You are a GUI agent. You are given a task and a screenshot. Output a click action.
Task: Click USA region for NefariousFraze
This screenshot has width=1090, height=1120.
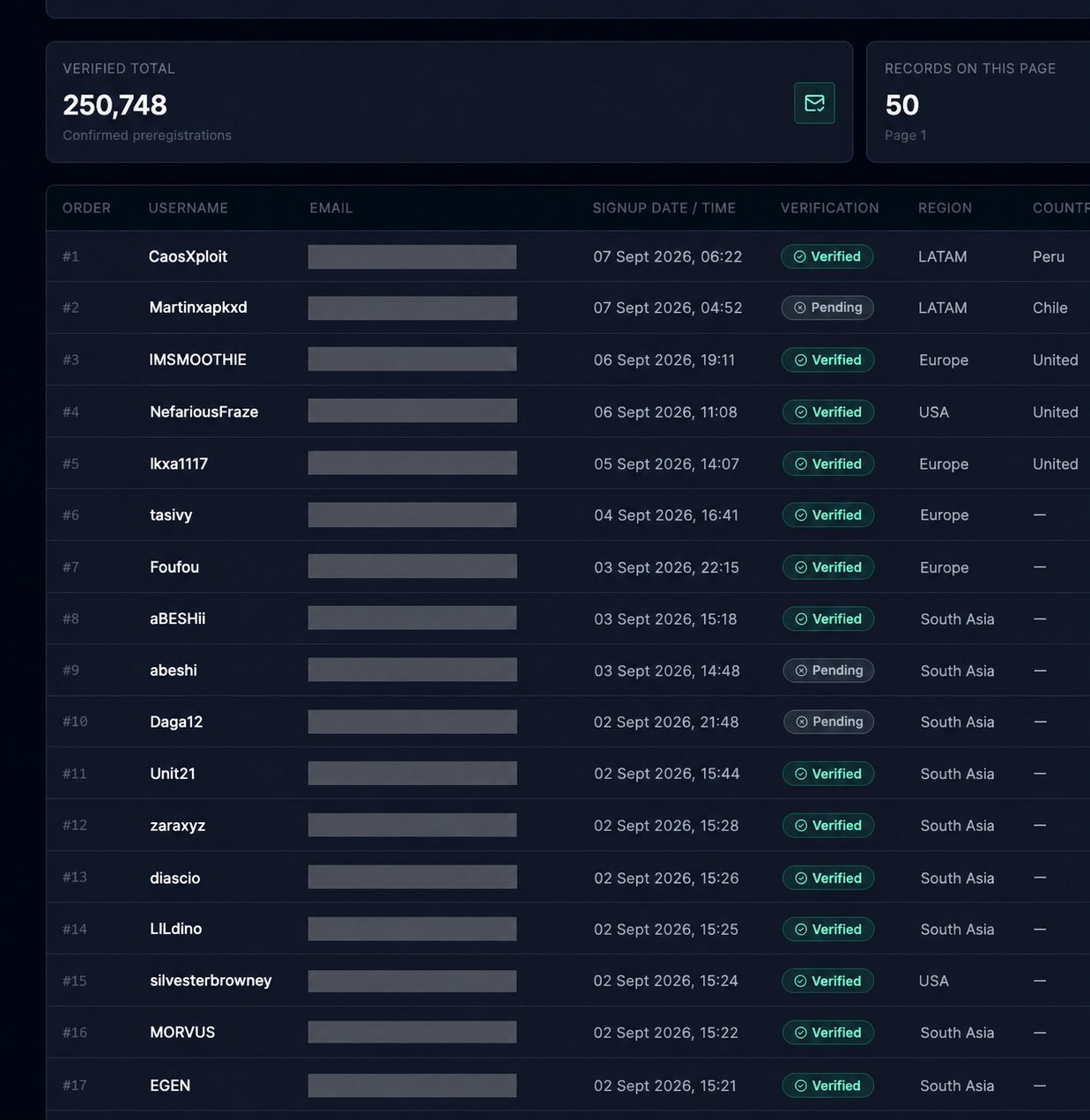pyautogui.click(x=934, y=412)
